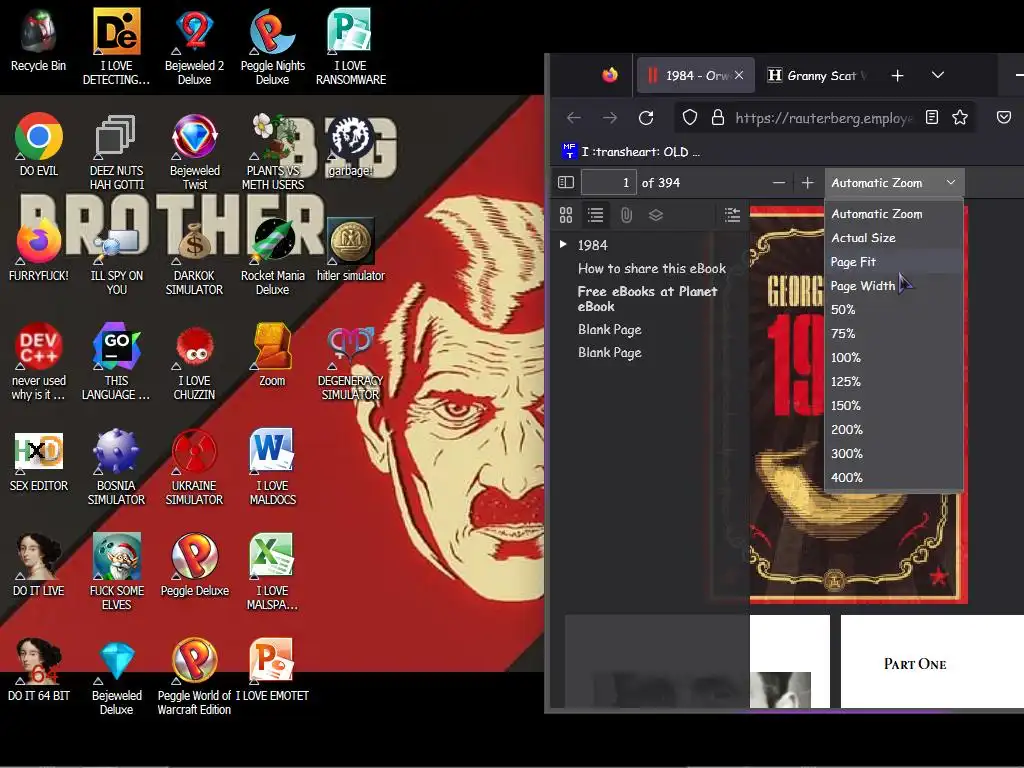Set zoom to 400%
The width and height of the screenshot is (1024, 768).
(x=893, y=477)
